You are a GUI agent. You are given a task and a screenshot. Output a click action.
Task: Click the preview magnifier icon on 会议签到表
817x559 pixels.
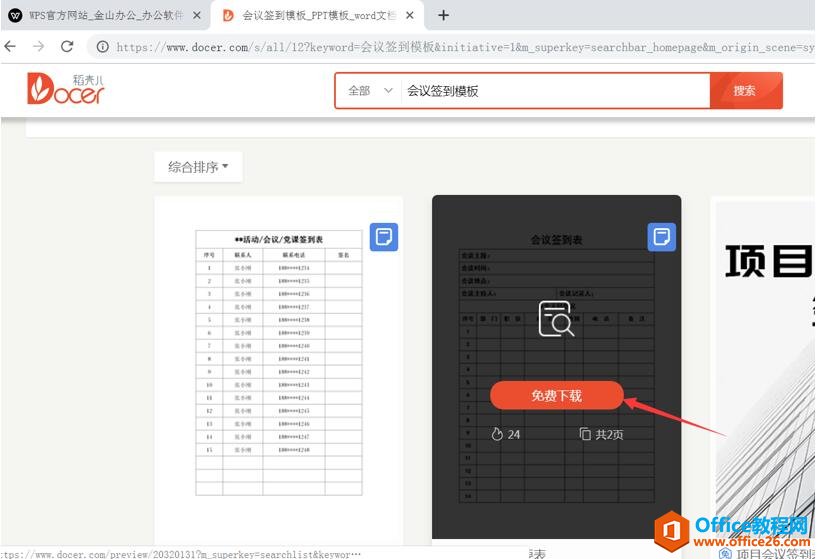[556, 318]
